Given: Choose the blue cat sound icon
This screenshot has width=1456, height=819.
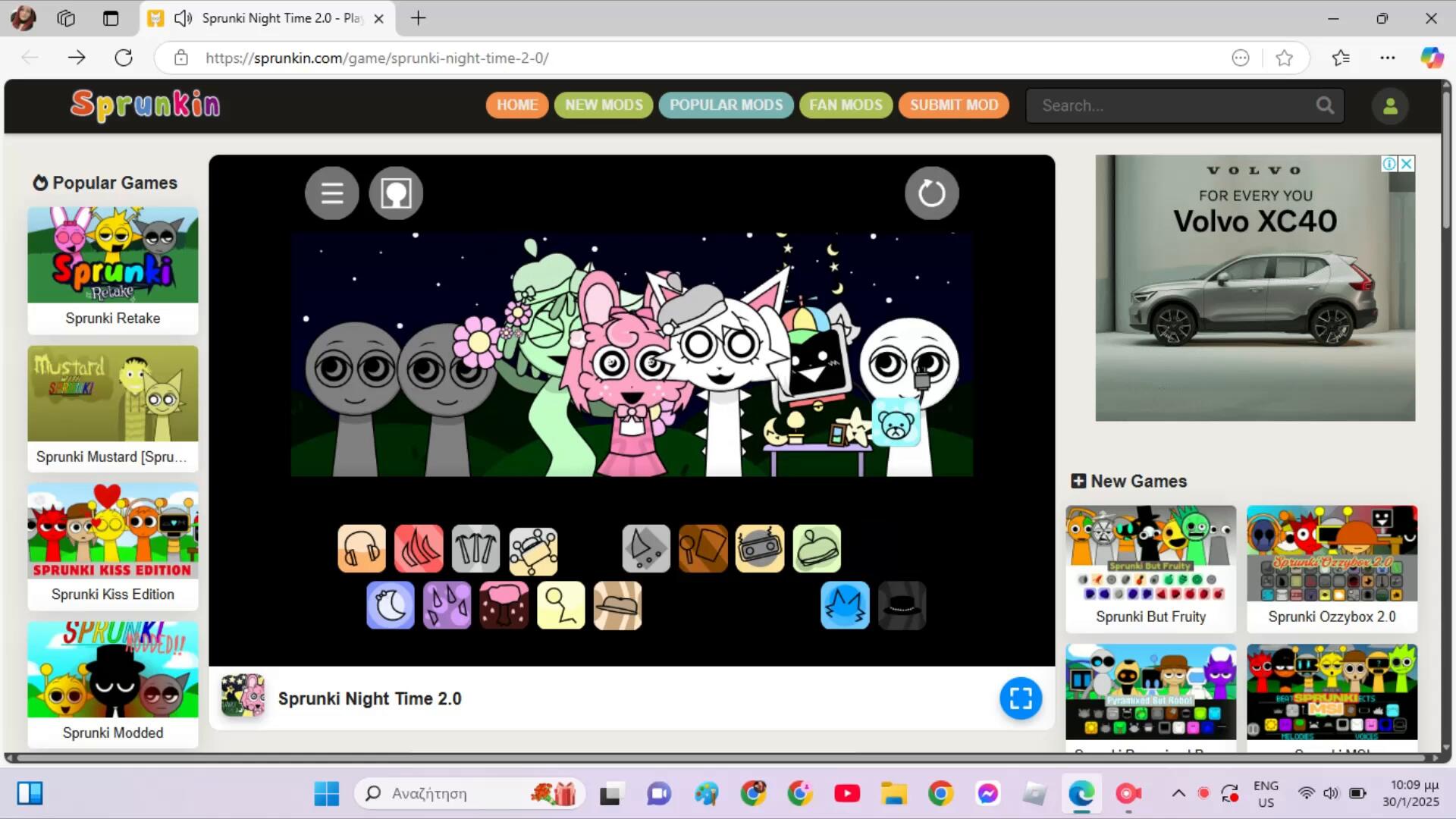Looking at the screenshot, I should pos(845,605).
